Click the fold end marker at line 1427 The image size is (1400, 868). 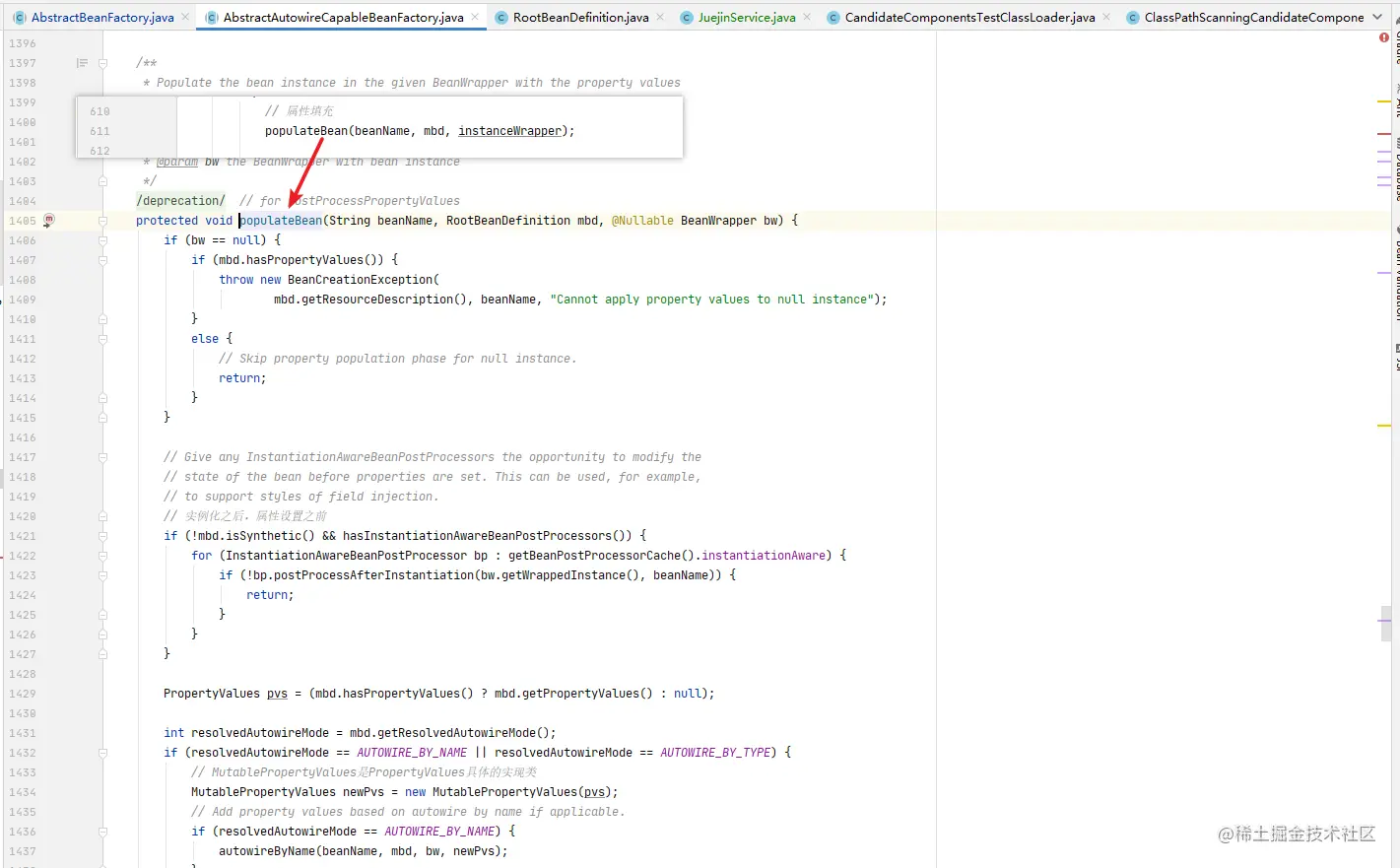click(102, 654)
